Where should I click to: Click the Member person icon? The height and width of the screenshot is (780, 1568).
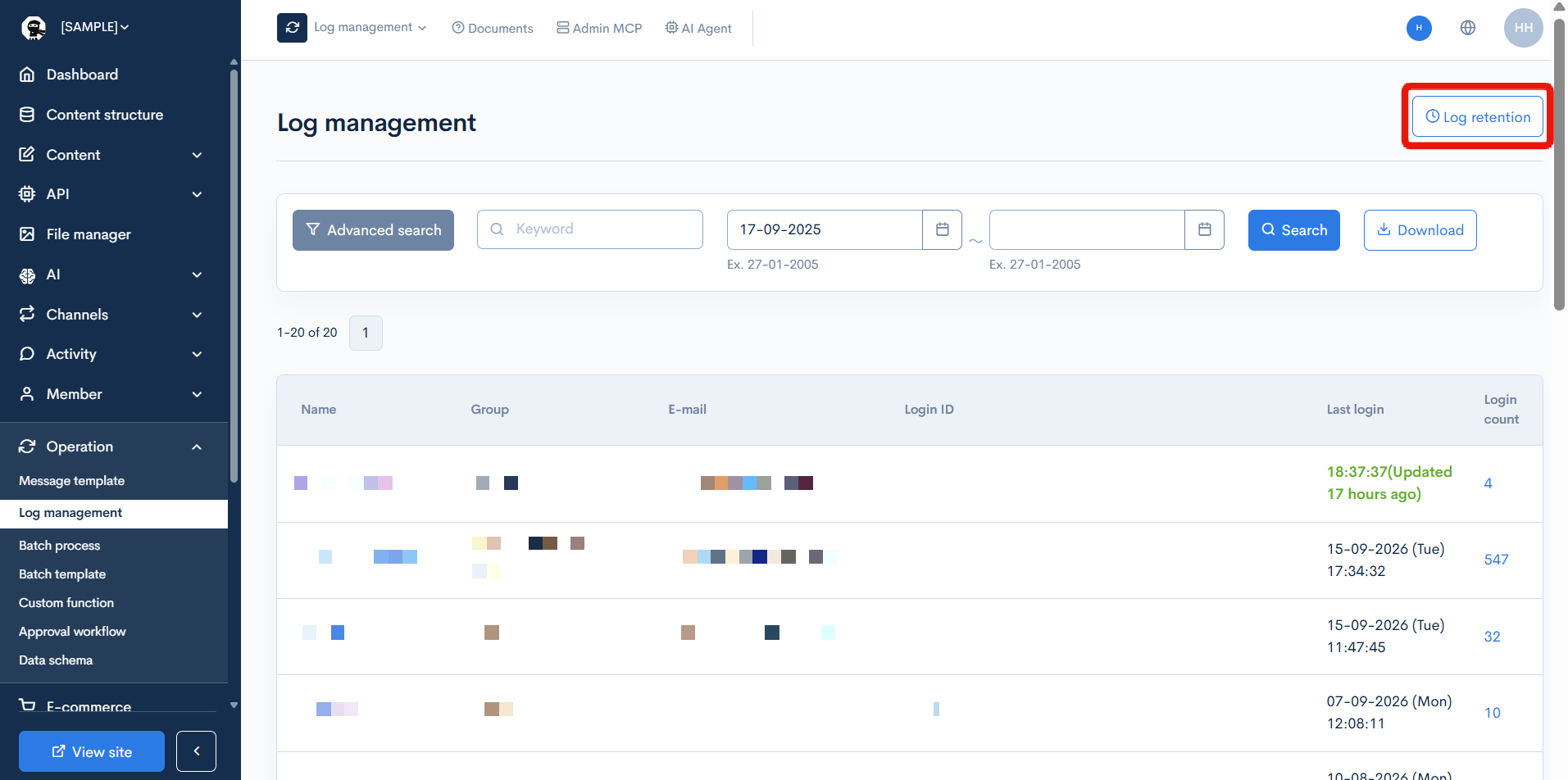[27, 394]
